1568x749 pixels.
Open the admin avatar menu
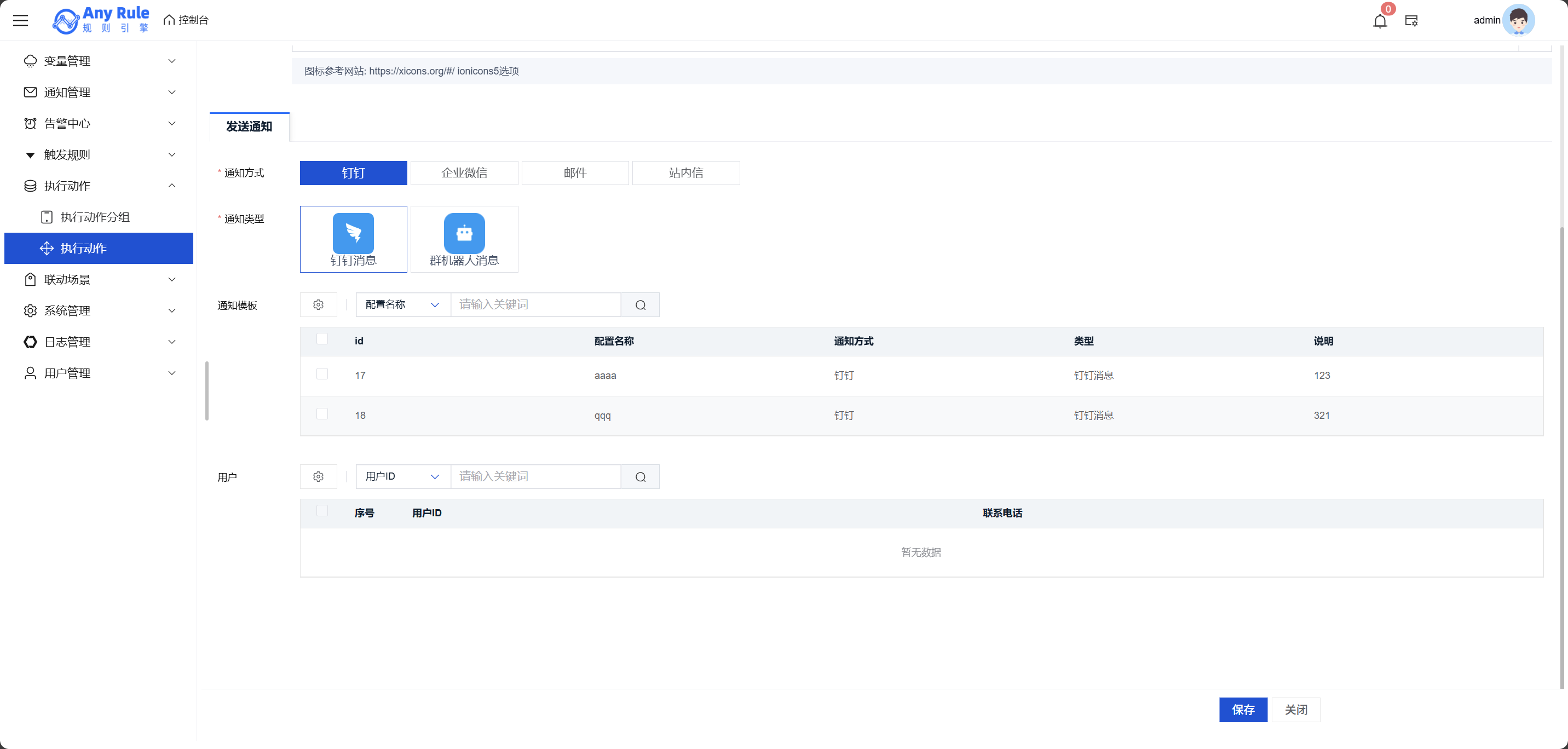click(1518, 21)
